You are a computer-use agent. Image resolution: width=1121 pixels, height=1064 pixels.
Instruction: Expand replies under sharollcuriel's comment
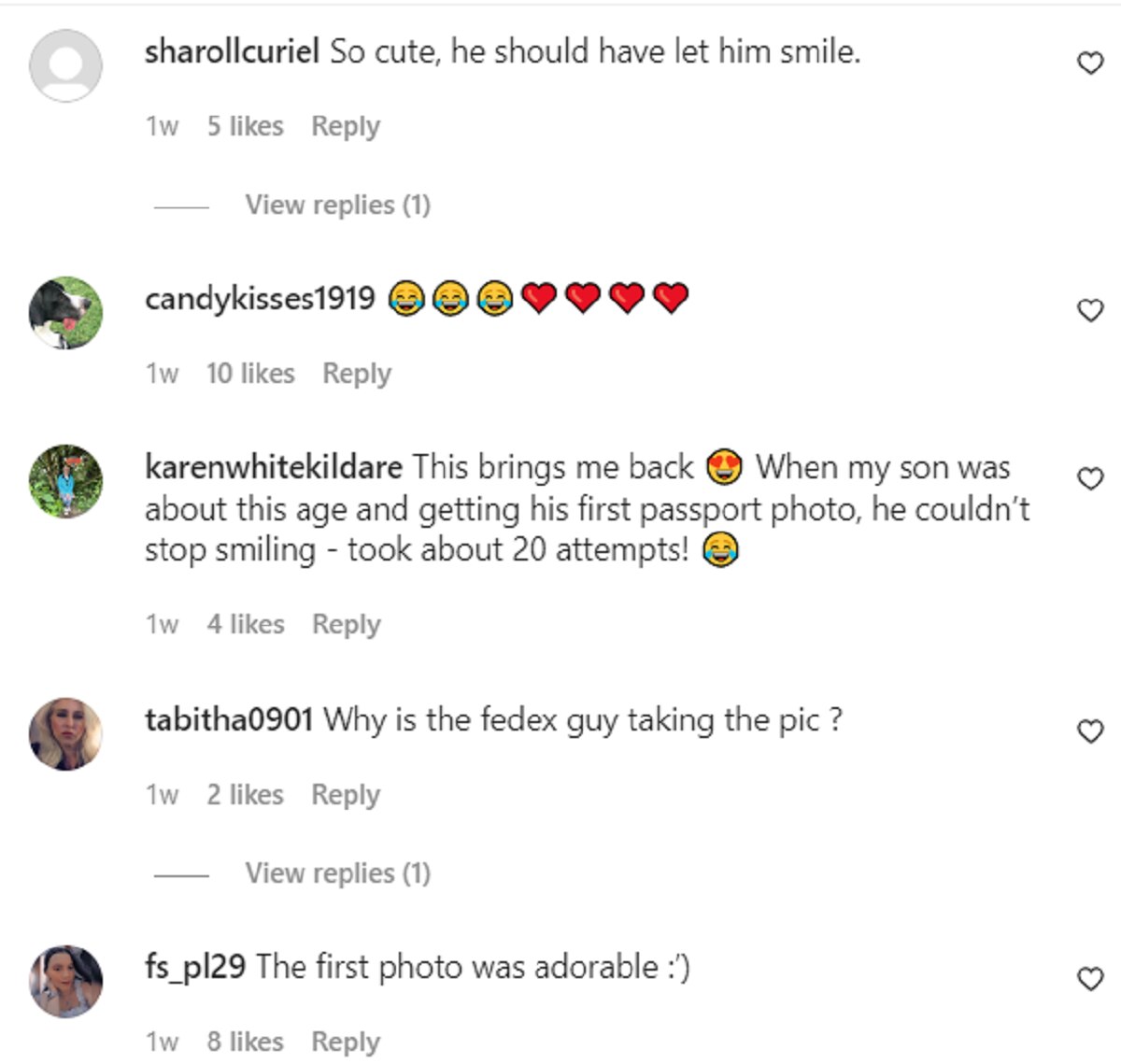[x=337, y=205]
